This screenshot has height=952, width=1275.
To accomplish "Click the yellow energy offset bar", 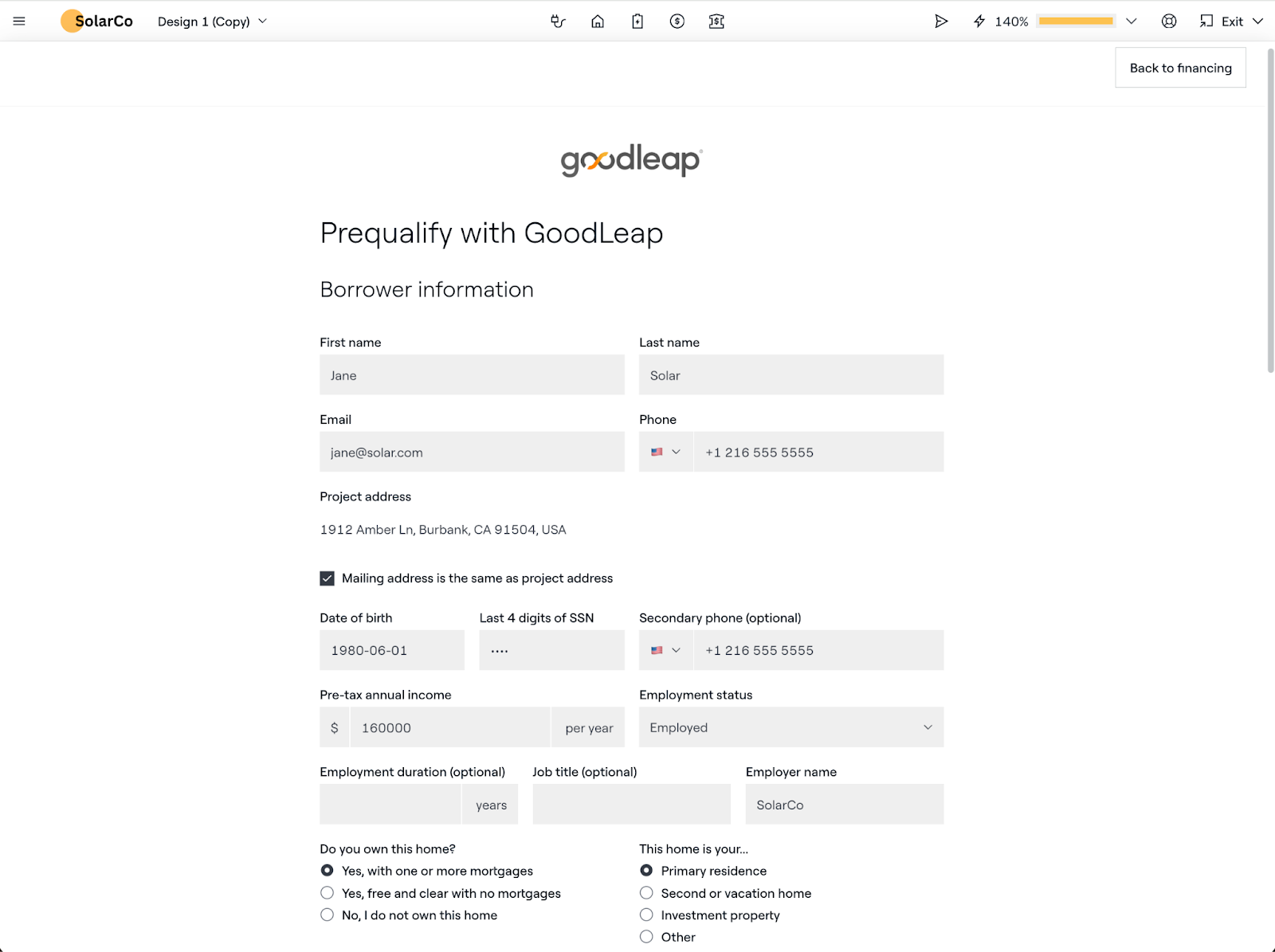I will pos(1076,22).
